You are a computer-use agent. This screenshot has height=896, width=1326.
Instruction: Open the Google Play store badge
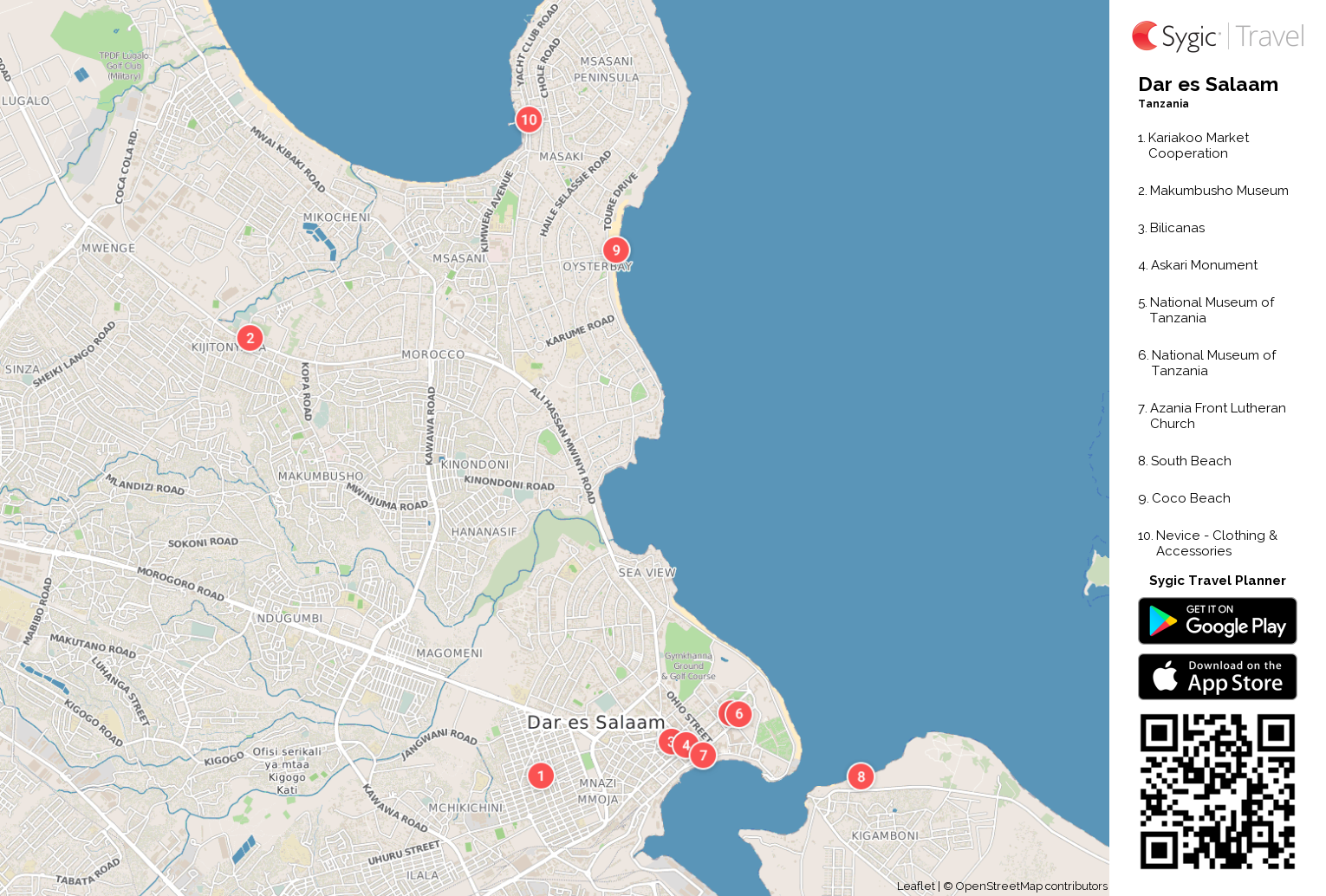[1218, 621]
